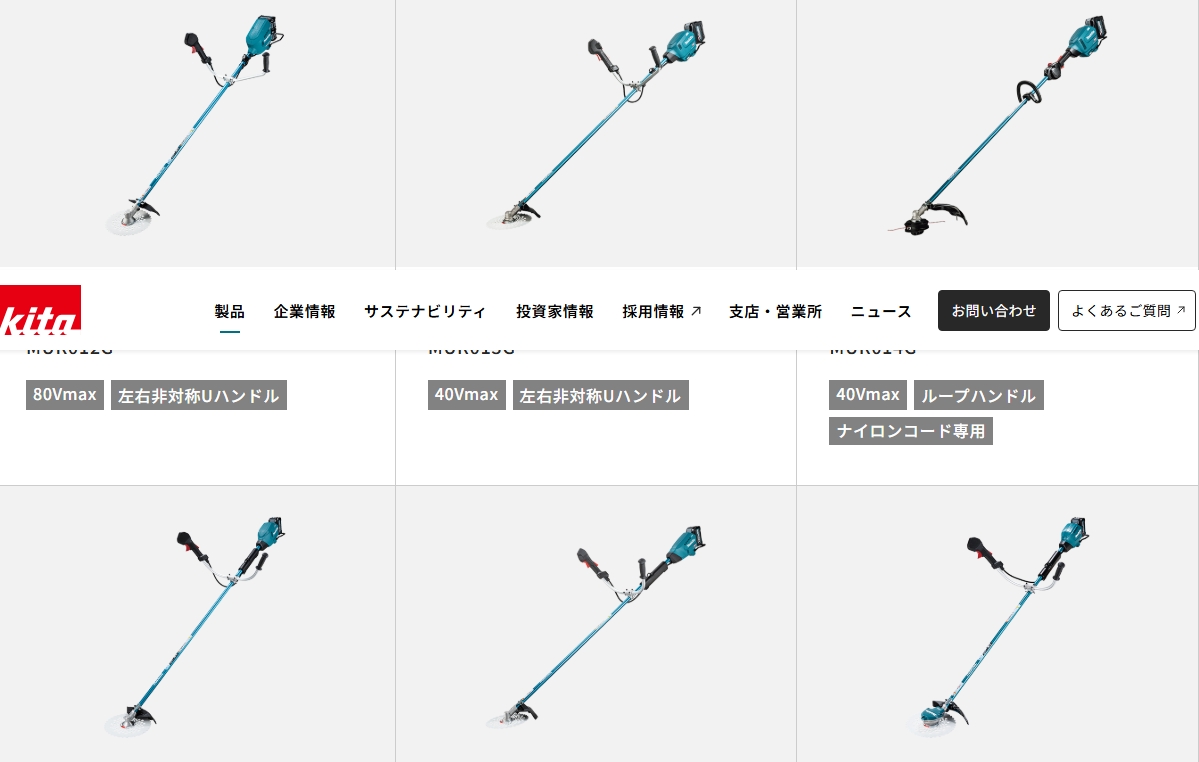Select the ループハンドル tag

tap(979, 395)
